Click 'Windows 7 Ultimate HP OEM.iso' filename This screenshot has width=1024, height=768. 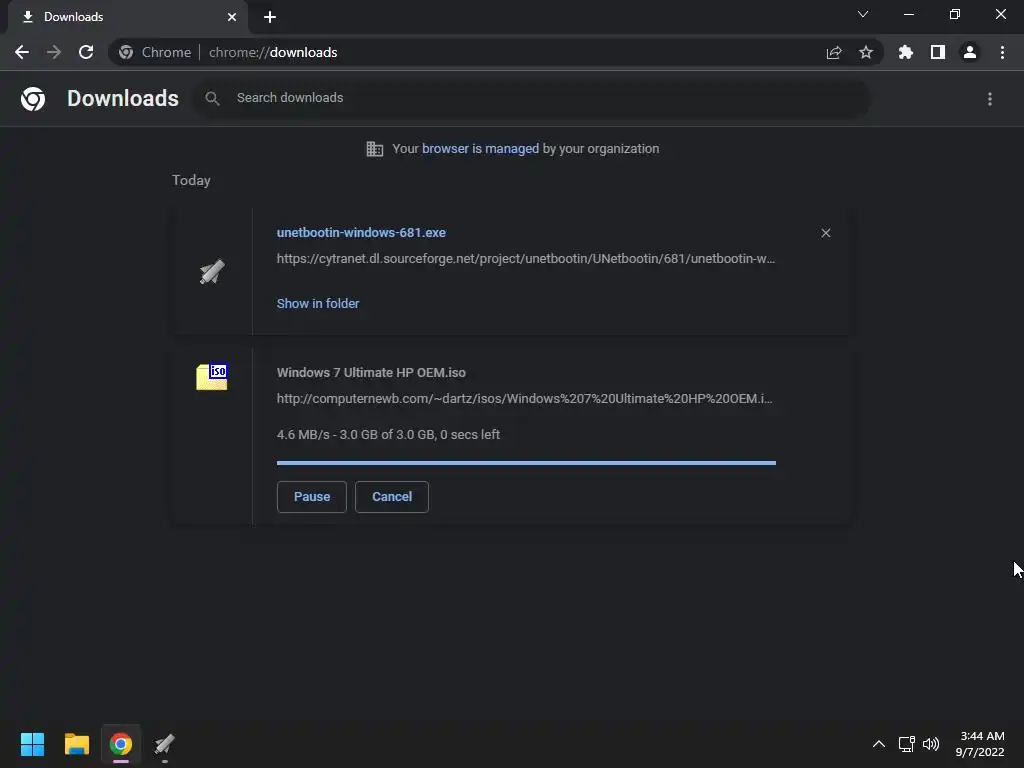coord(371,372)
